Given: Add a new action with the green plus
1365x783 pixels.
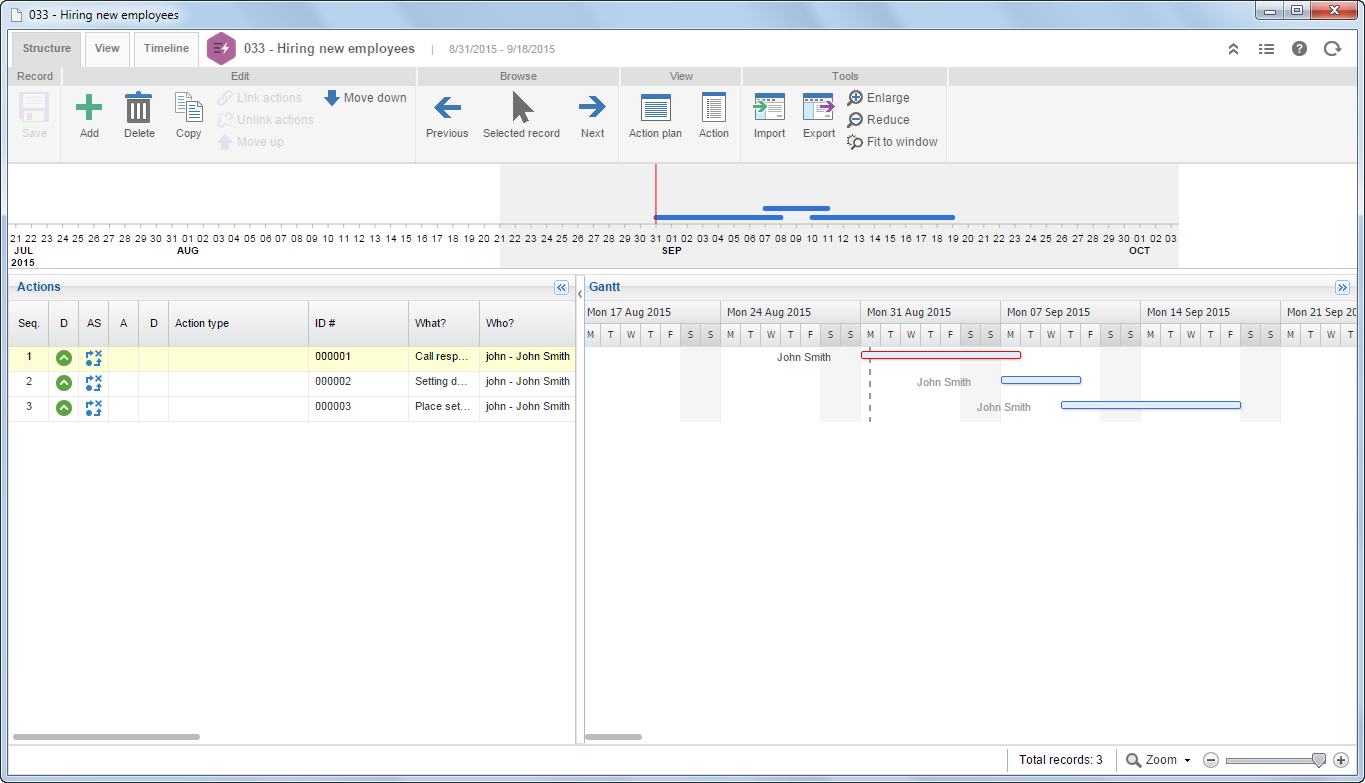Looking at the screenshot, I should pos(89,115).
